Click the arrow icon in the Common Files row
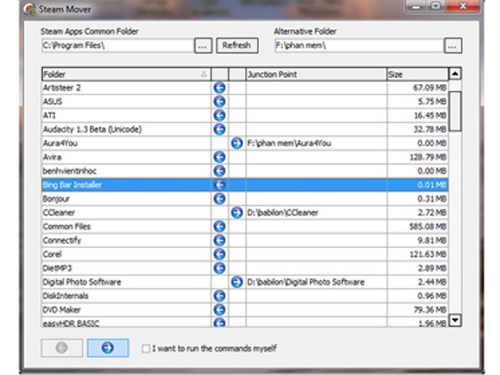This screenshot has width=500, height=375. coord(219,226)
